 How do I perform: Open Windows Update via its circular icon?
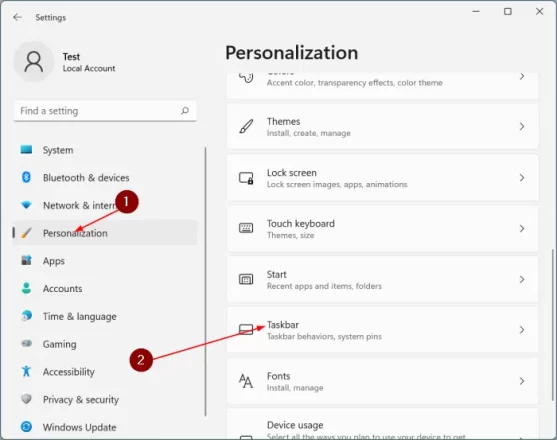point(26,427)
